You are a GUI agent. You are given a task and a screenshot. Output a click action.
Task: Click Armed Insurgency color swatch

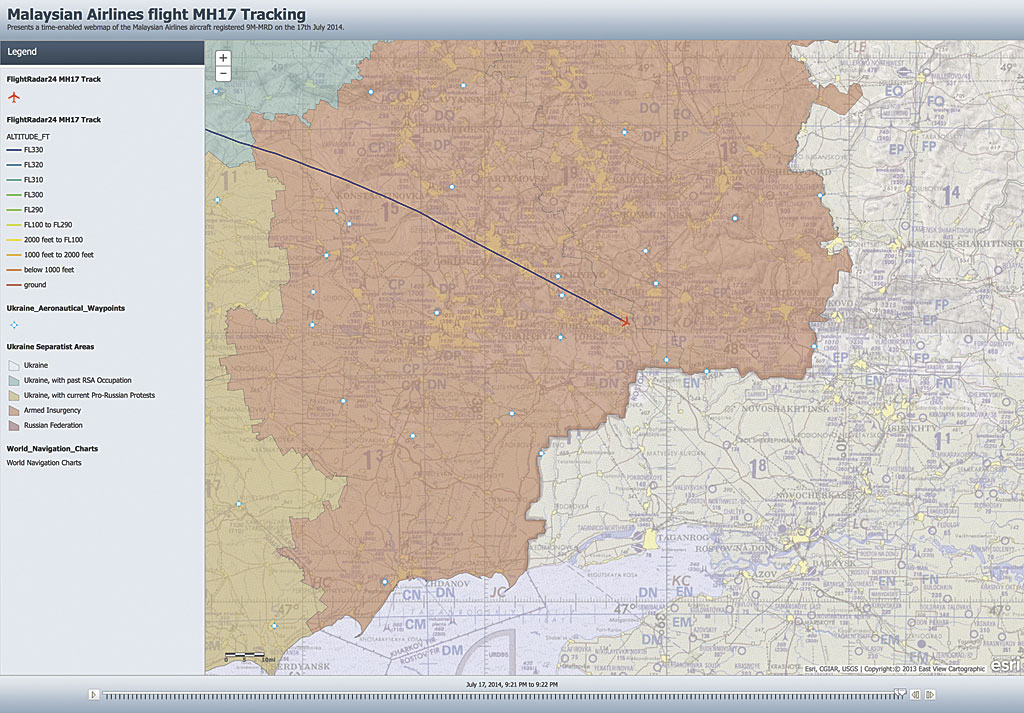point(14,411)
